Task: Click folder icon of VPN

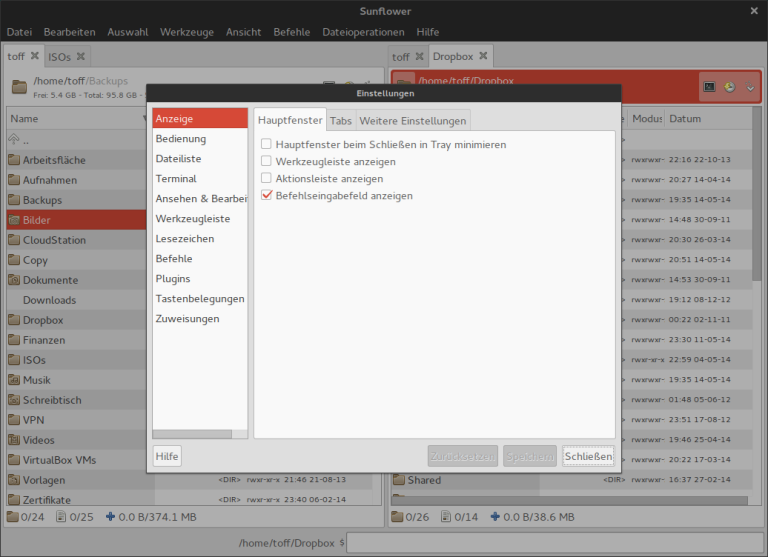Action: [14, 420]
